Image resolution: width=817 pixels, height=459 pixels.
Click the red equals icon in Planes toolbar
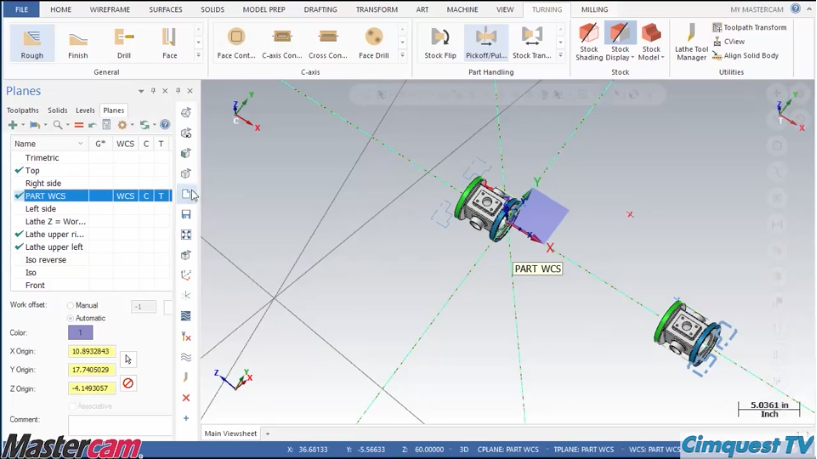tap(79, 125)
